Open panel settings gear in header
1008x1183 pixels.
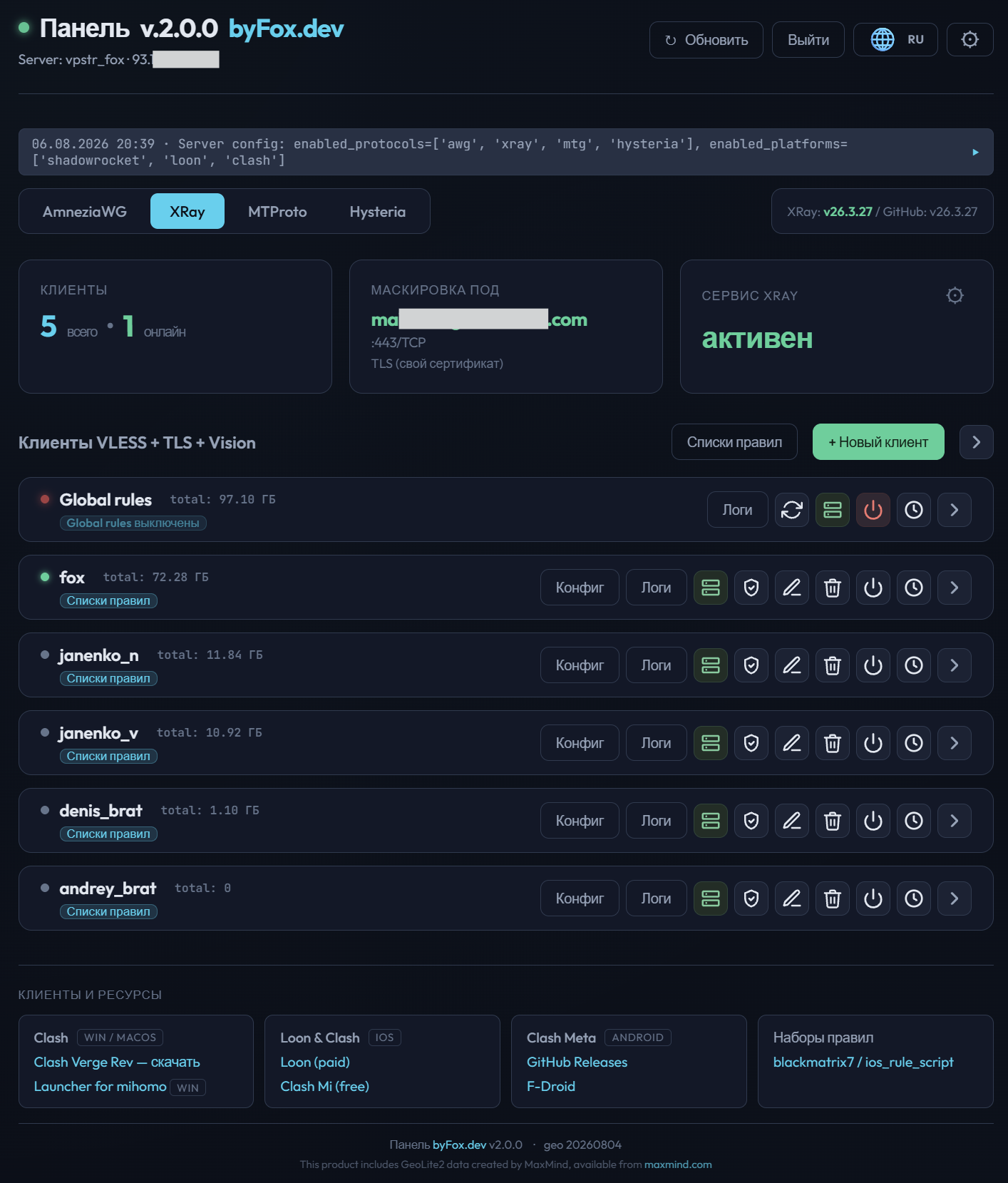[x=970, y=39]
